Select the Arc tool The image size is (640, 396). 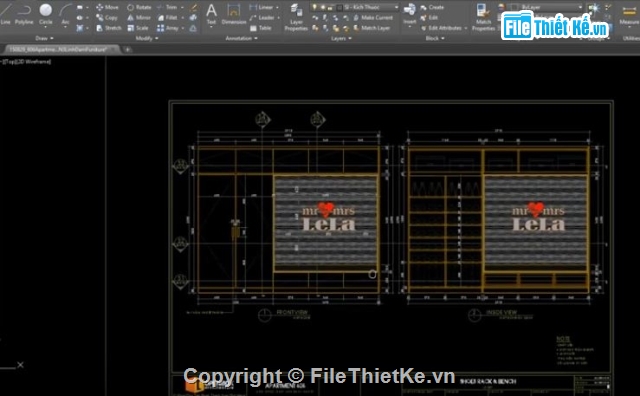click(x=65, y=13)
